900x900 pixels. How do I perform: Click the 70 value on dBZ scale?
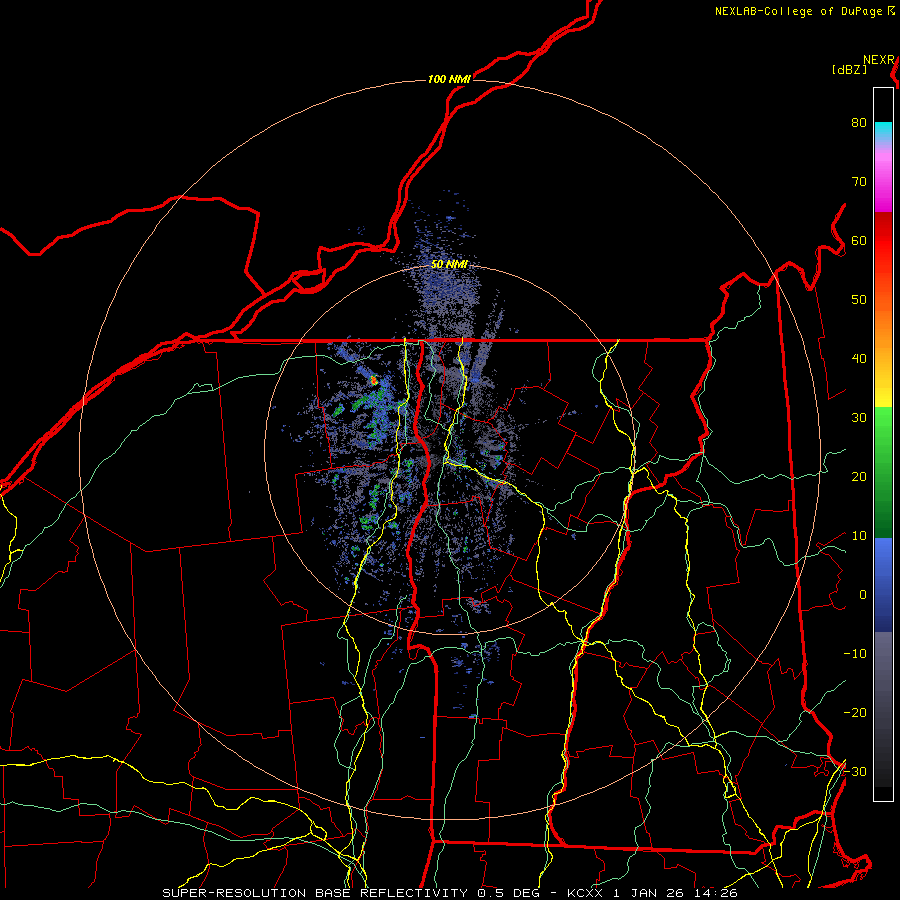pos(859,181)
